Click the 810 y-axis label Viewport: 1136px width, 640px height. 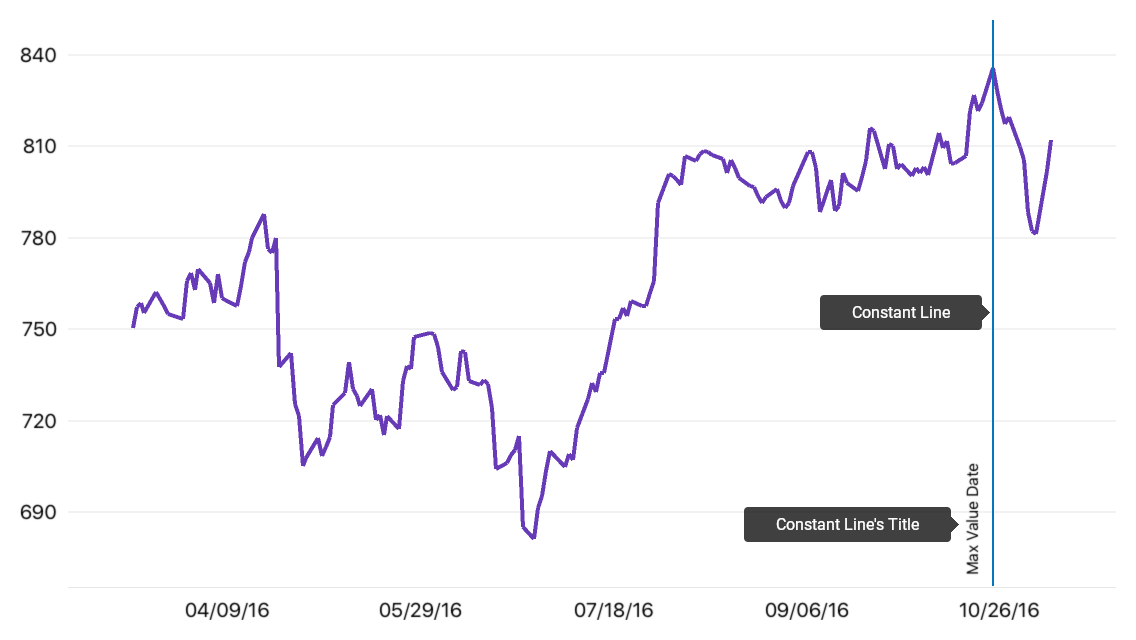tap(38, 146)
